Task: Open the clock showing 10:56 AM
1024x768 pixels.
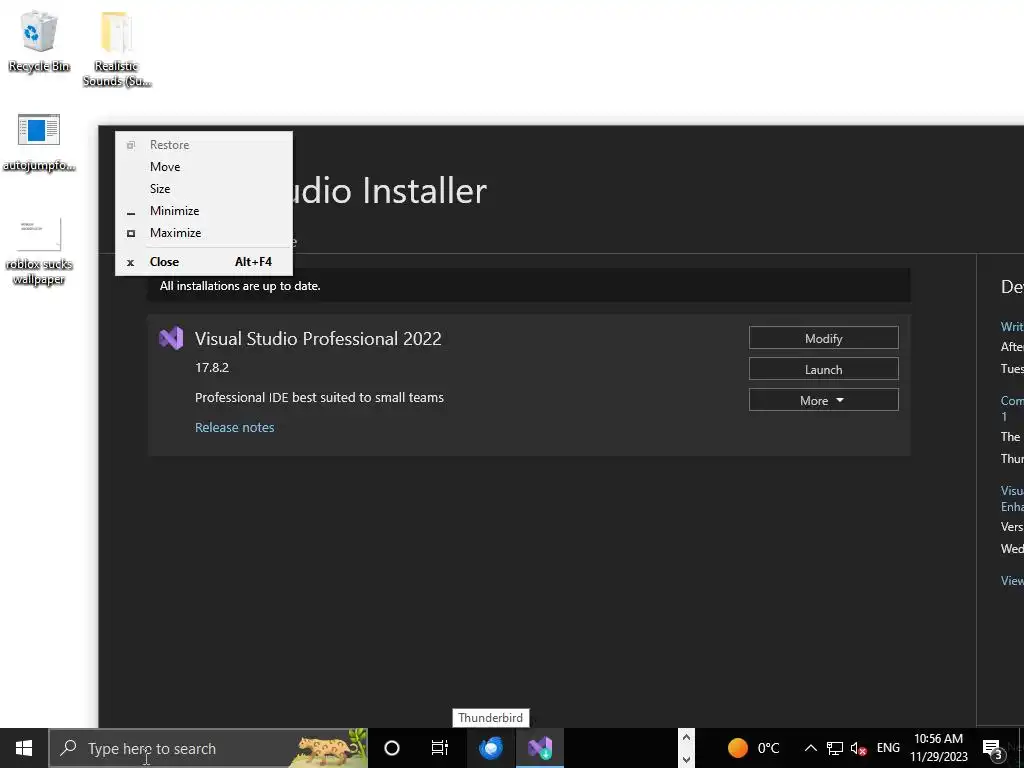Action: click(x=938, y=748)
